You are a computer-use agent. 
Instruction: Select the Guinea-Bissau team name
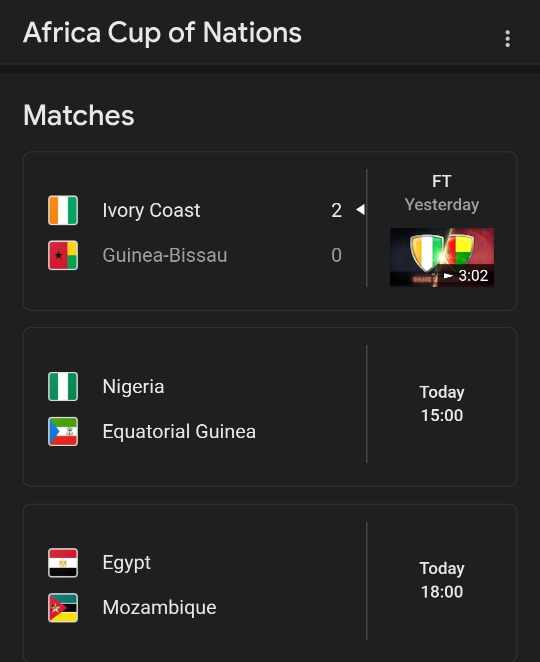[165, 255]
